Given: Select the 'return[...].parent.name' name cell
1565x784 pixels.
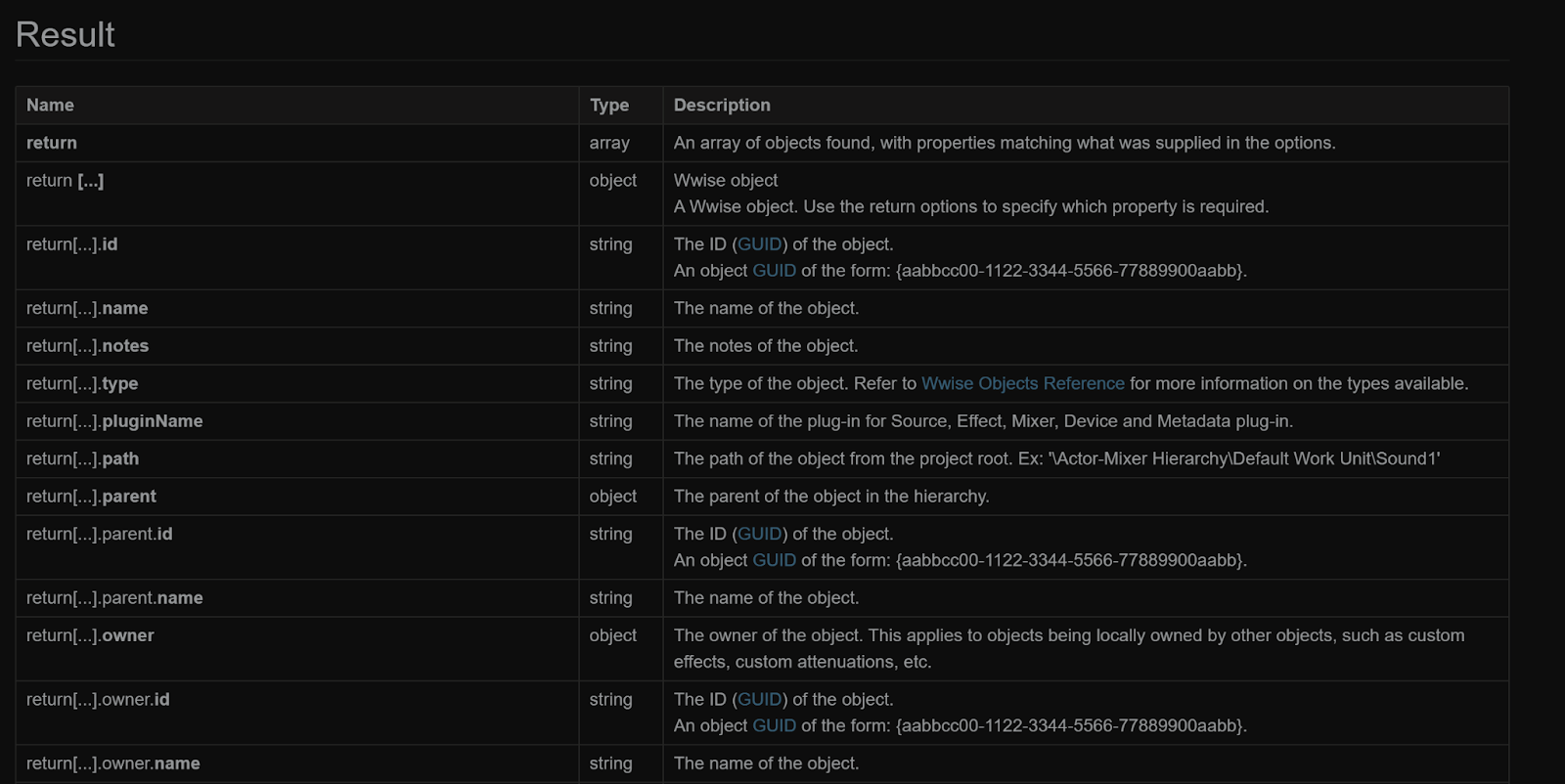Looking at the screenshot, I should [297, 598].
